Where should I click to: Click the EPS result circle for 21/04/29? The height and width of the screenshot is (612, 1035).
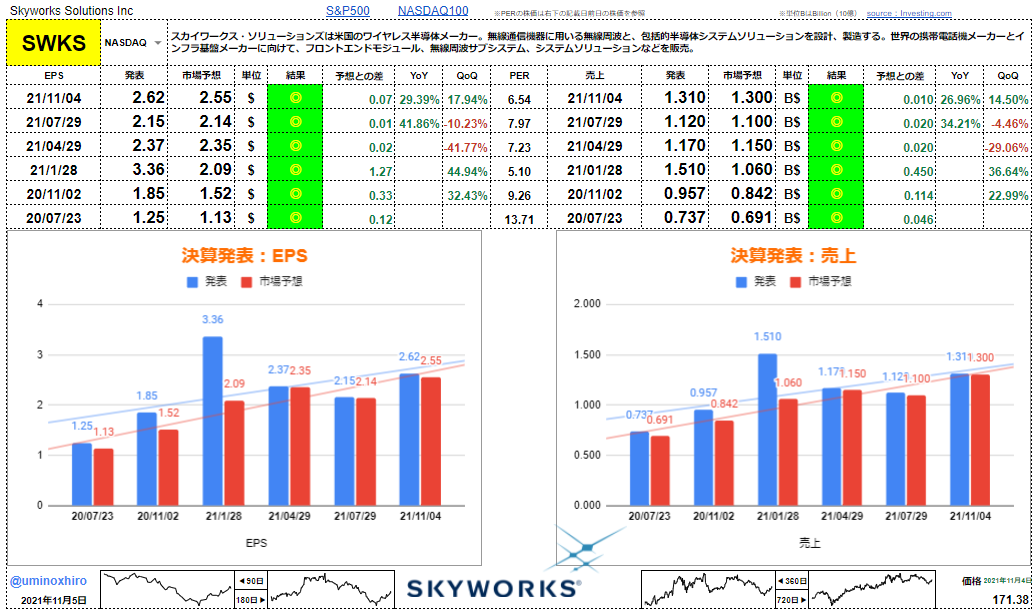pos(295,145)
